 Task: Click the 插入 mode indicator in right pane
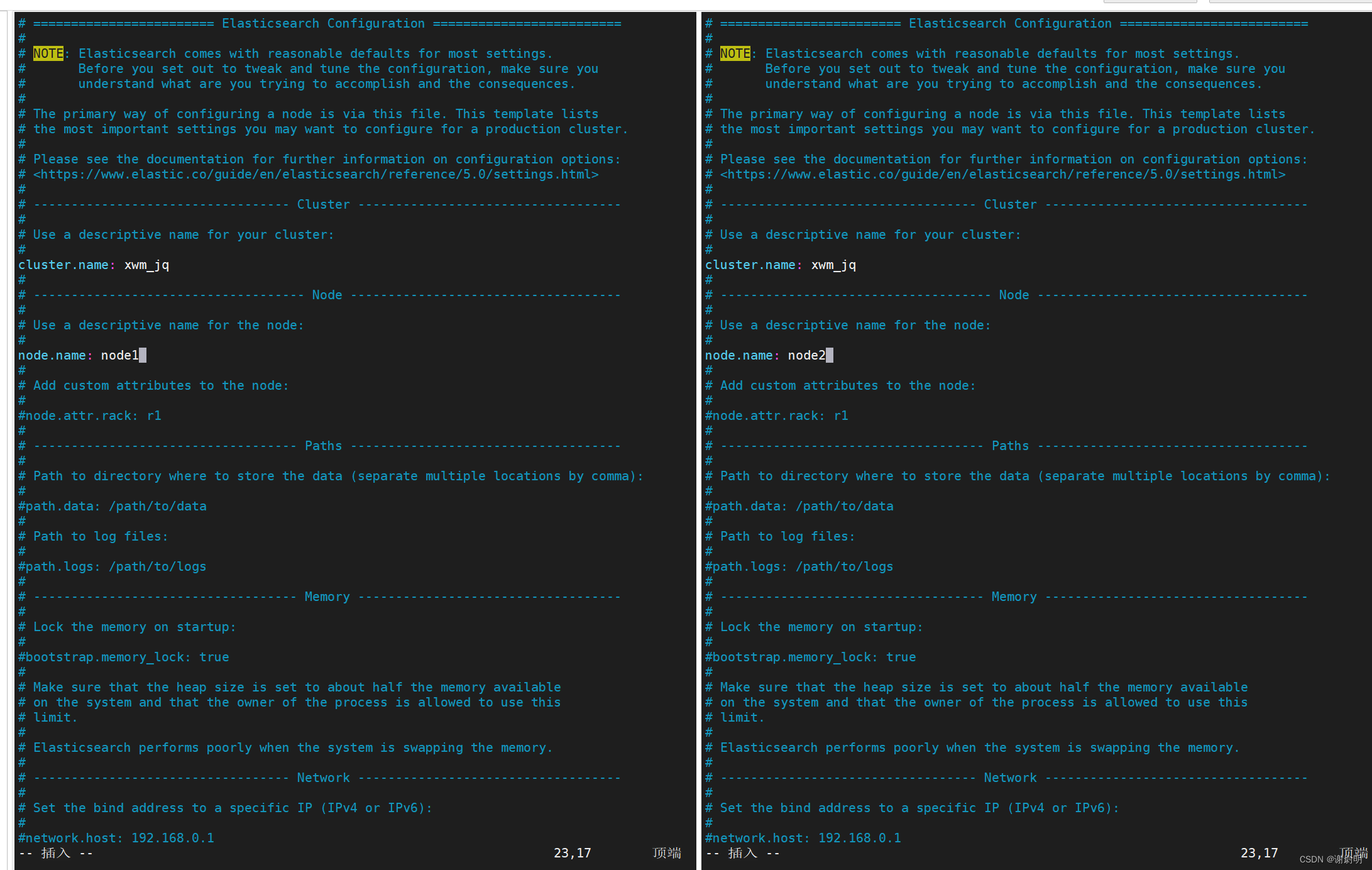point(743,853)
